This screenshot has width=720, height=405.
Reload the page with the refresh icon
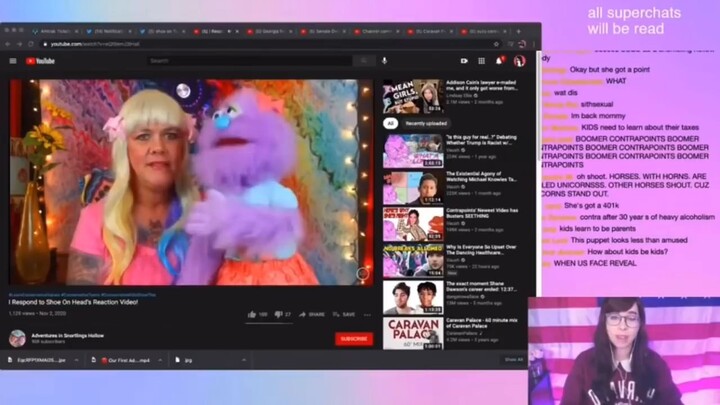pos(31,44)
